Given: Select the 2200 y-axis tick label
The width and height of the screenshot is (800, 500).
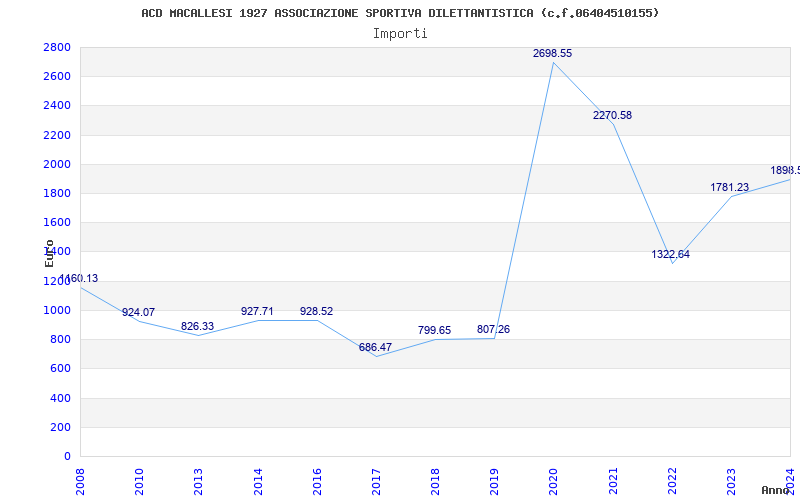Looking at the screenshot, I should (57, 135).
